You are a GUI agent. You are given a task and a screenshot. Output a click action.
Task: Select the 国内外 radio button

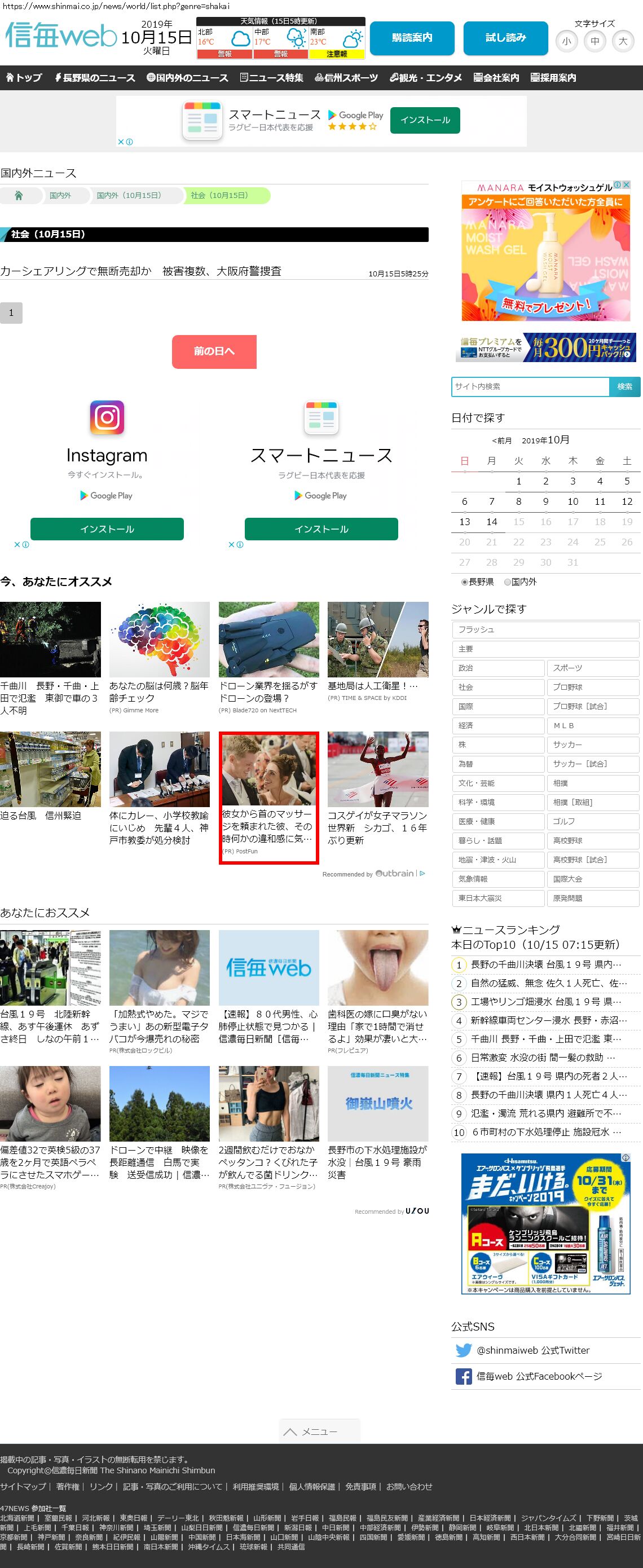tap(507, 582)
